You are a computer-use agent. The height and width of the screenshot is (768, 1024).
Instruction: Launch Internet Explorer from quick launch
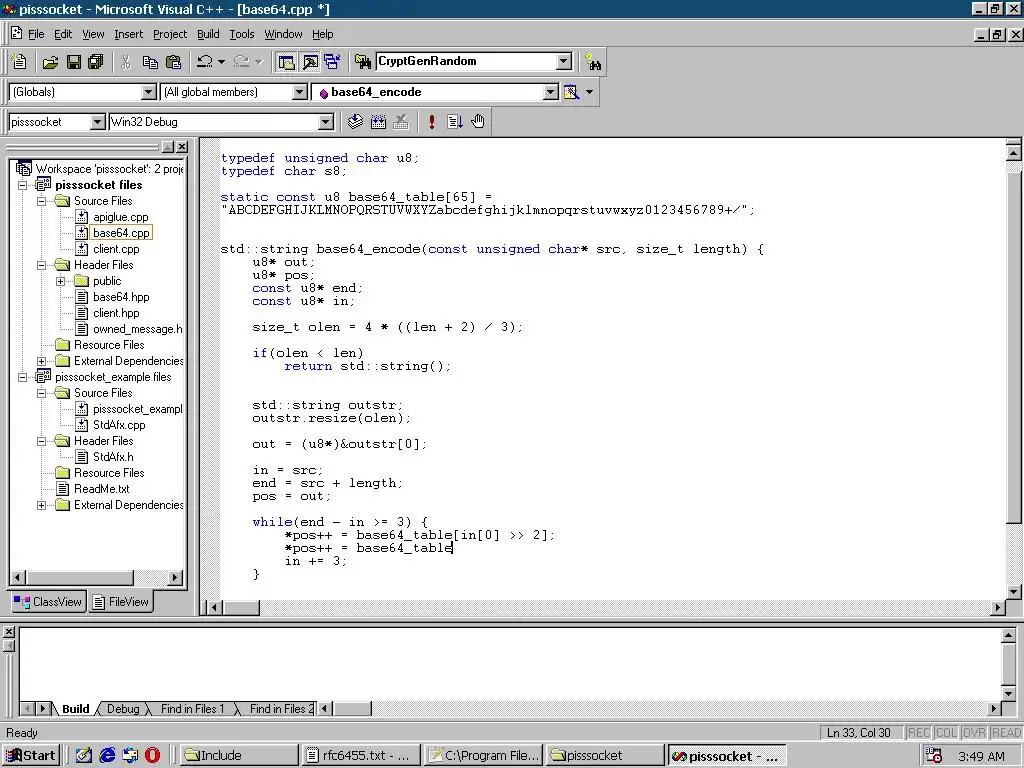[106, 756]
